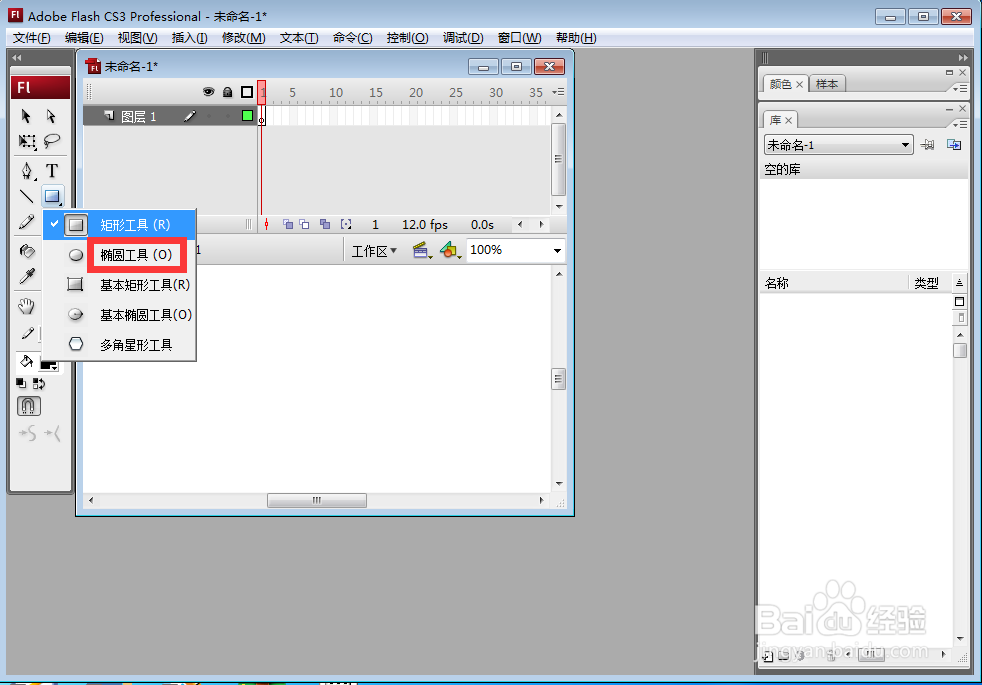Open the 文本(T) menu

pos(299,38)
